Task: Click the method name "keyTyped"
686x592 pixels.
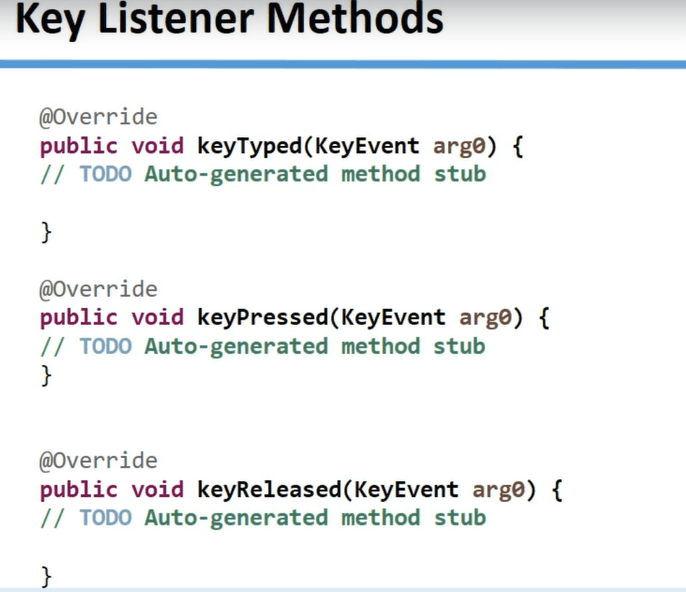Action: pos(249,147)
